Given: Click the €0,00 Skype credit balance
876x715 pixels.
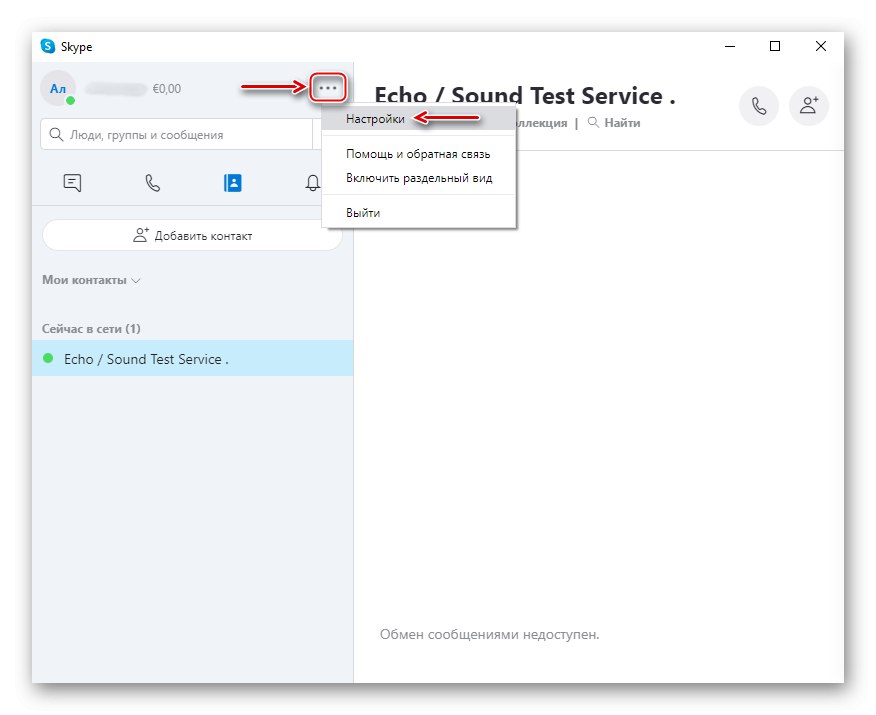Looking at the screenshot, I should [166, 89].
